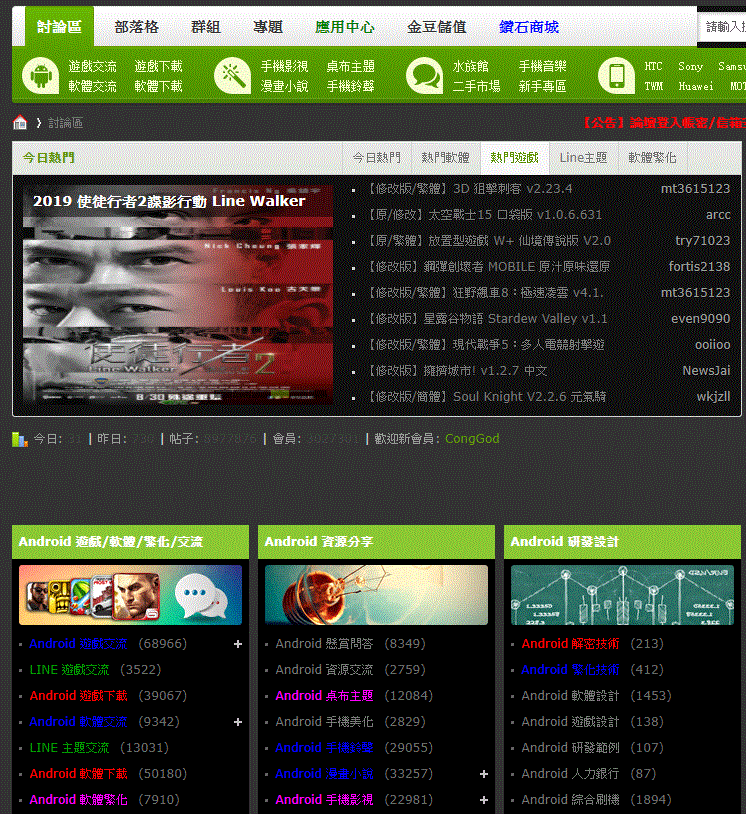Click the bar chart statistics icon
Screen dimensions: 746x814
(20, 439)
